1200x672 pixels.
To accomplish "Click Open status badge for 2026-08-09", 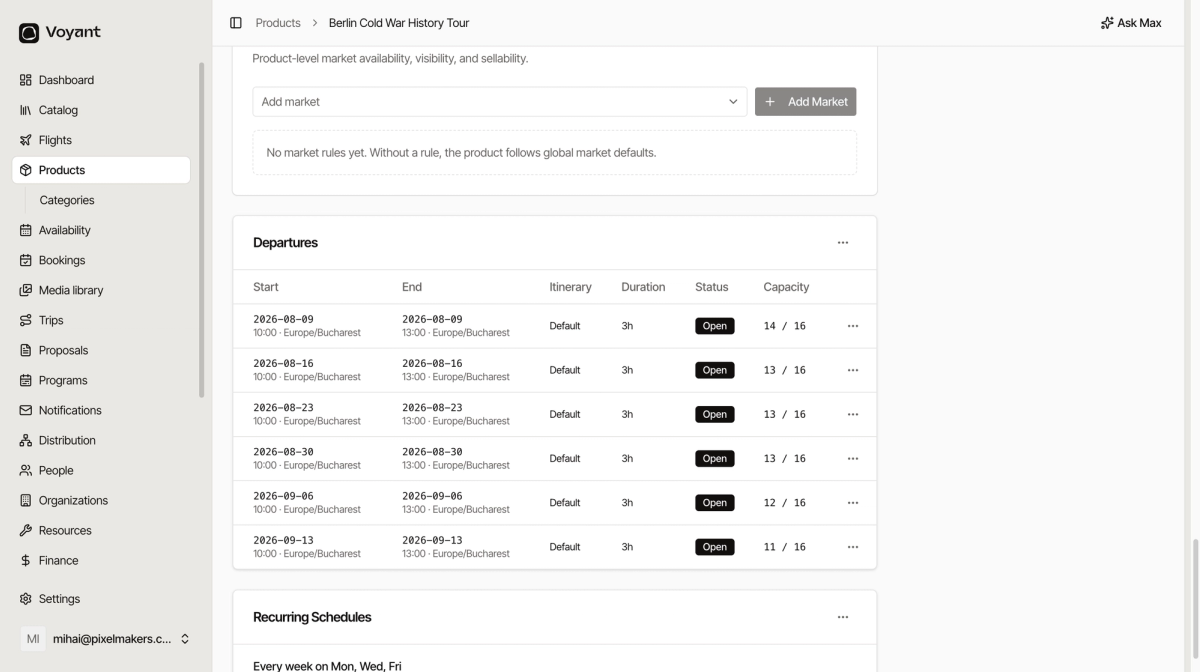I will [x=715, y=326].
